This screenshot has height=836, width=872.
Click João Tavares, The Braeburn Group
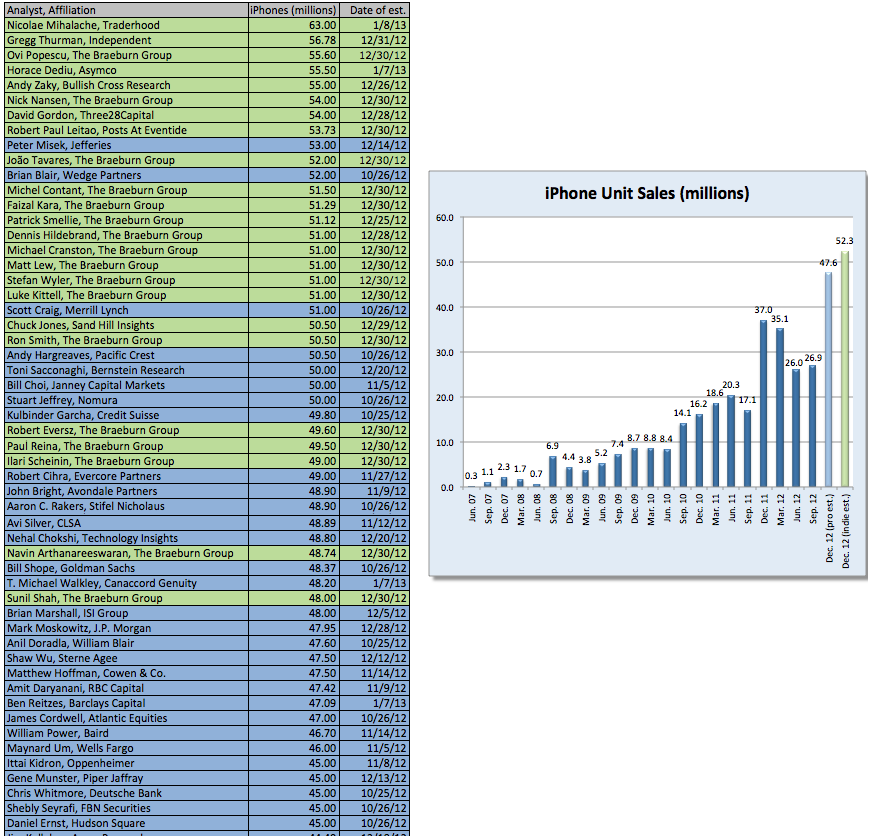point(126,160)
